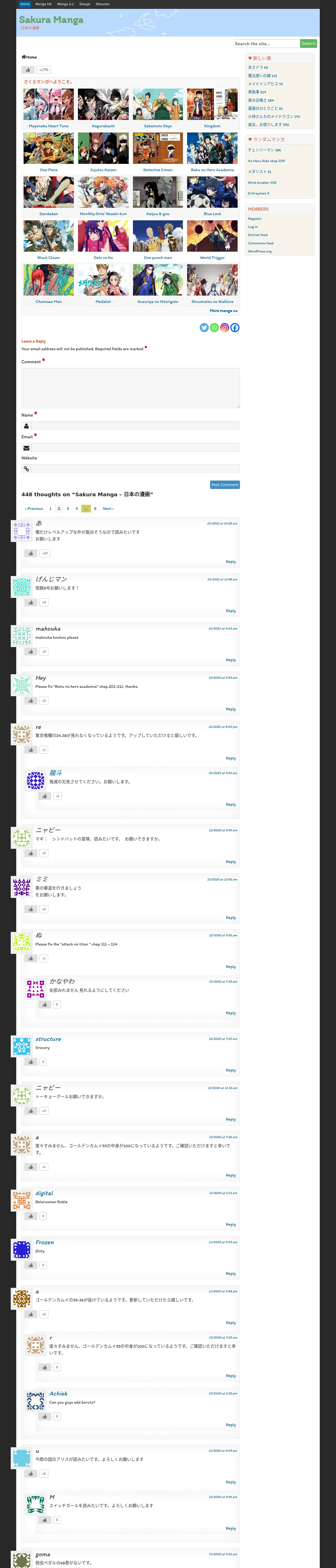The width and height of the screenshot is (336, 1568).
Task: Go to Previous comments page
Action: [33, 508]
